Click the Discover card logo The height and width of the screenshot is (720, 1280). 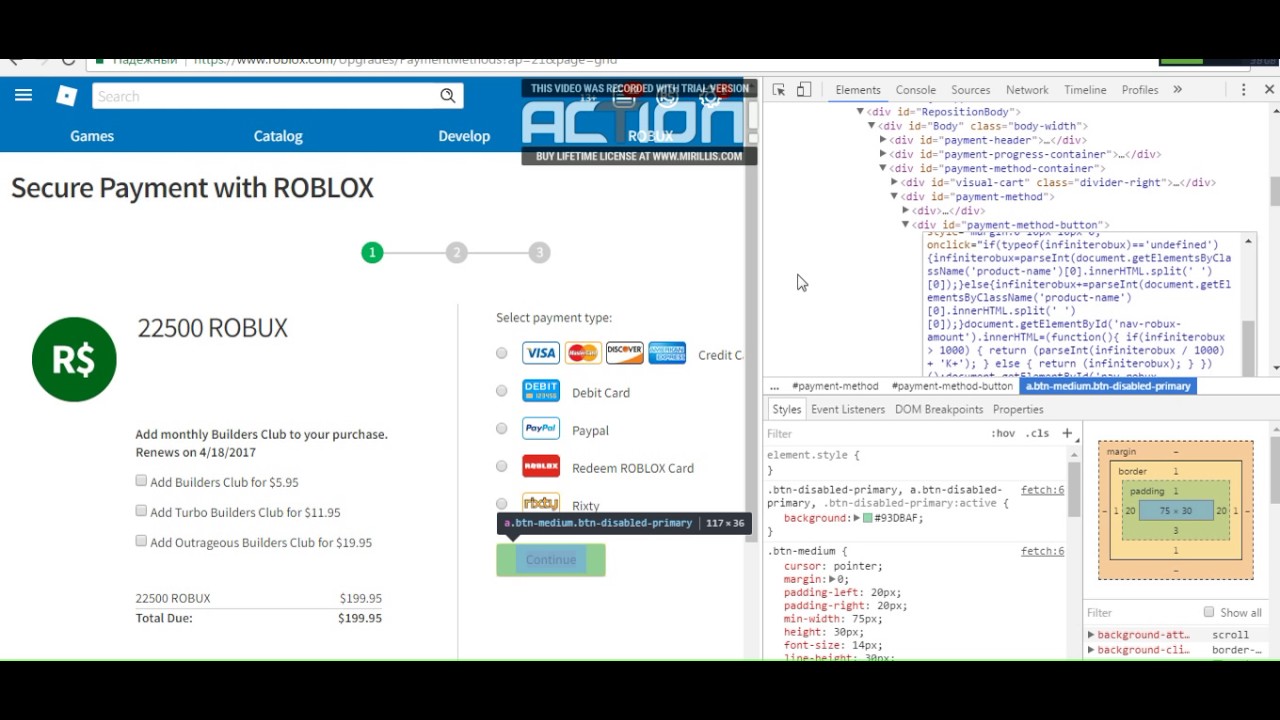pyautogui.click(x=624, y=353)
